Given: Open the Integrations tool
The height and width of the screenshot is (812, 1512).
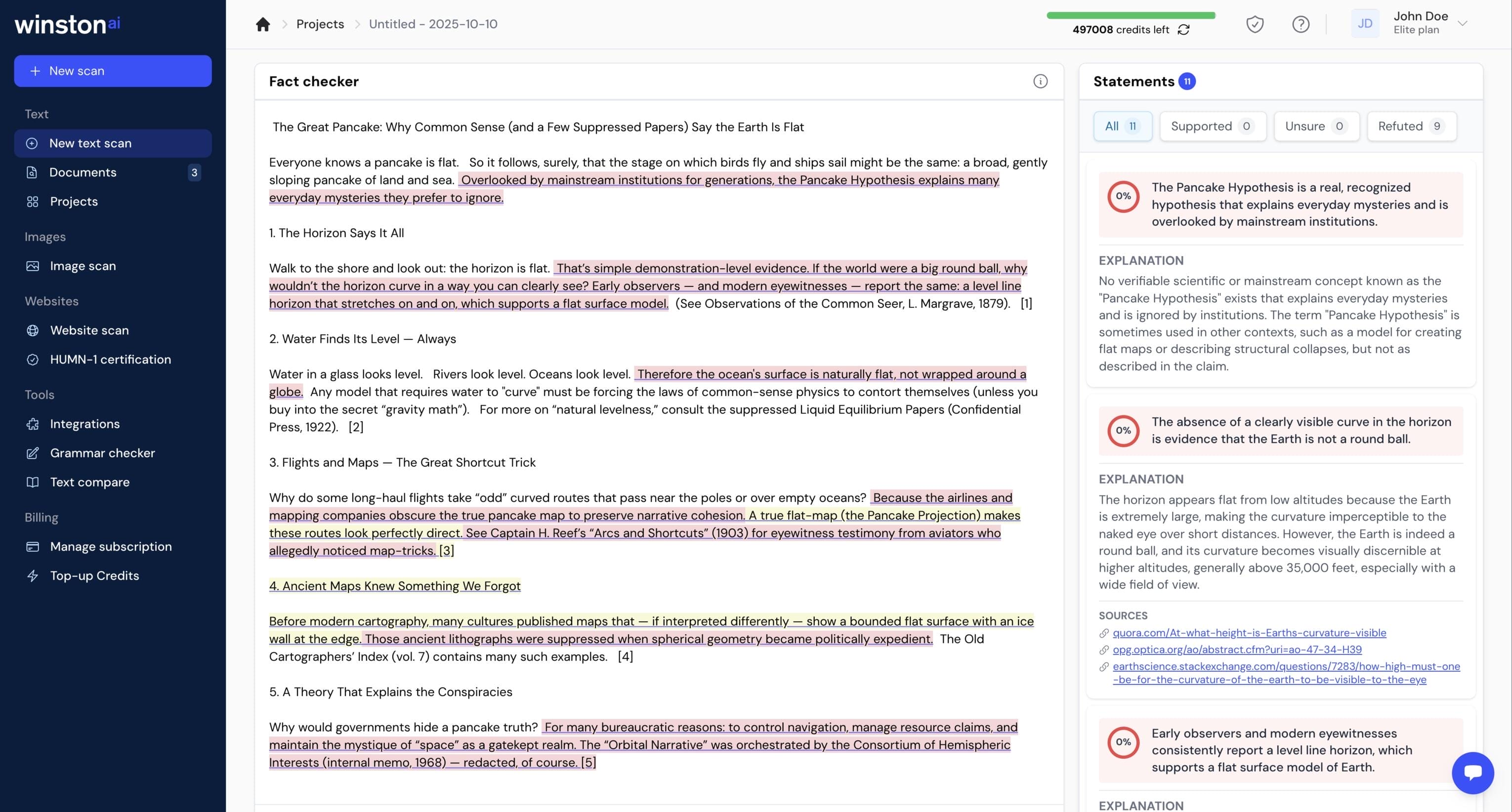Looking at the screenshot, I should [x=84, y=424].
